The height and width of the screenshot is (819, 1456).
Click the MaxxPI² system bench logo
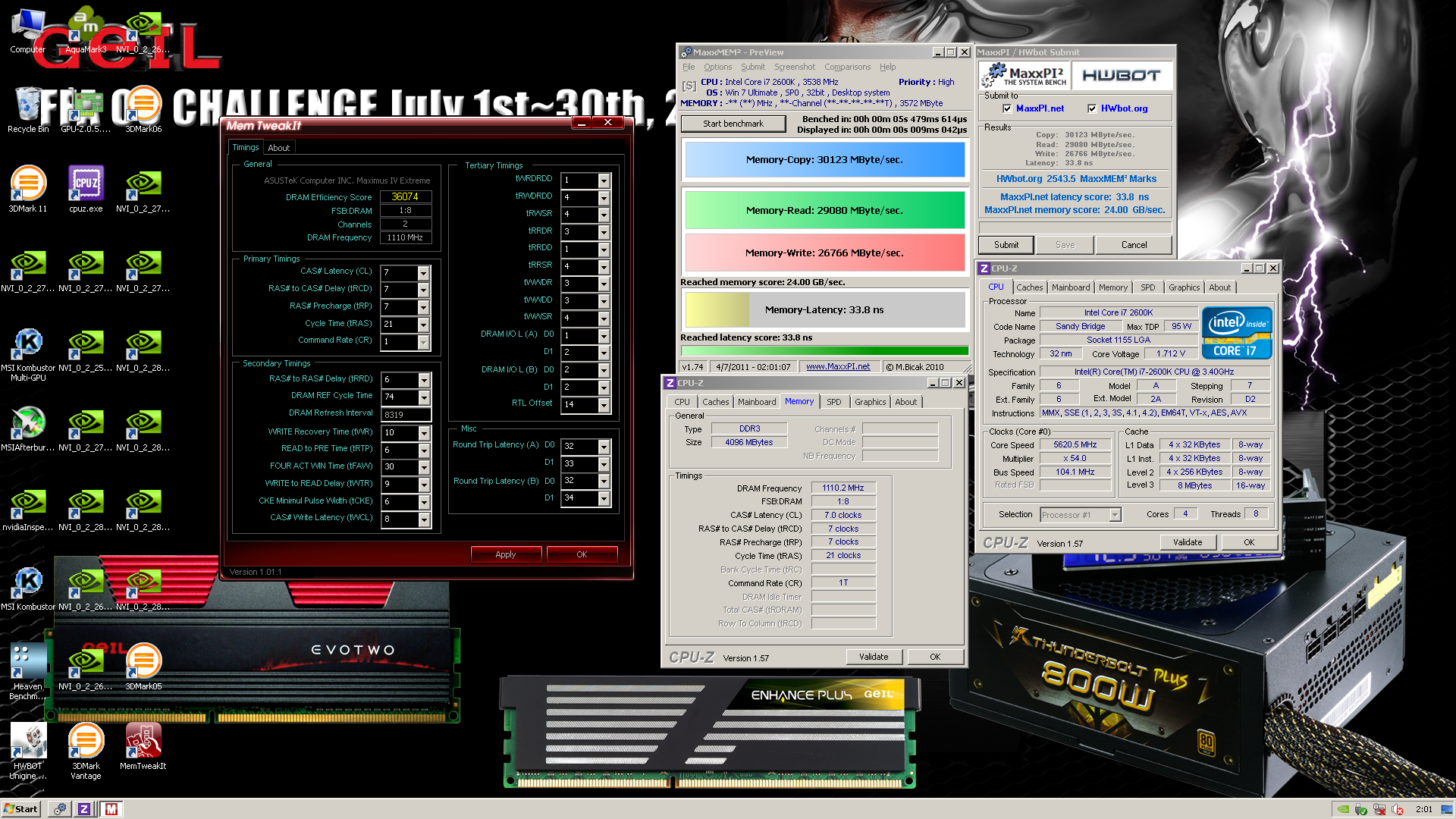(x=1025, y=75)
